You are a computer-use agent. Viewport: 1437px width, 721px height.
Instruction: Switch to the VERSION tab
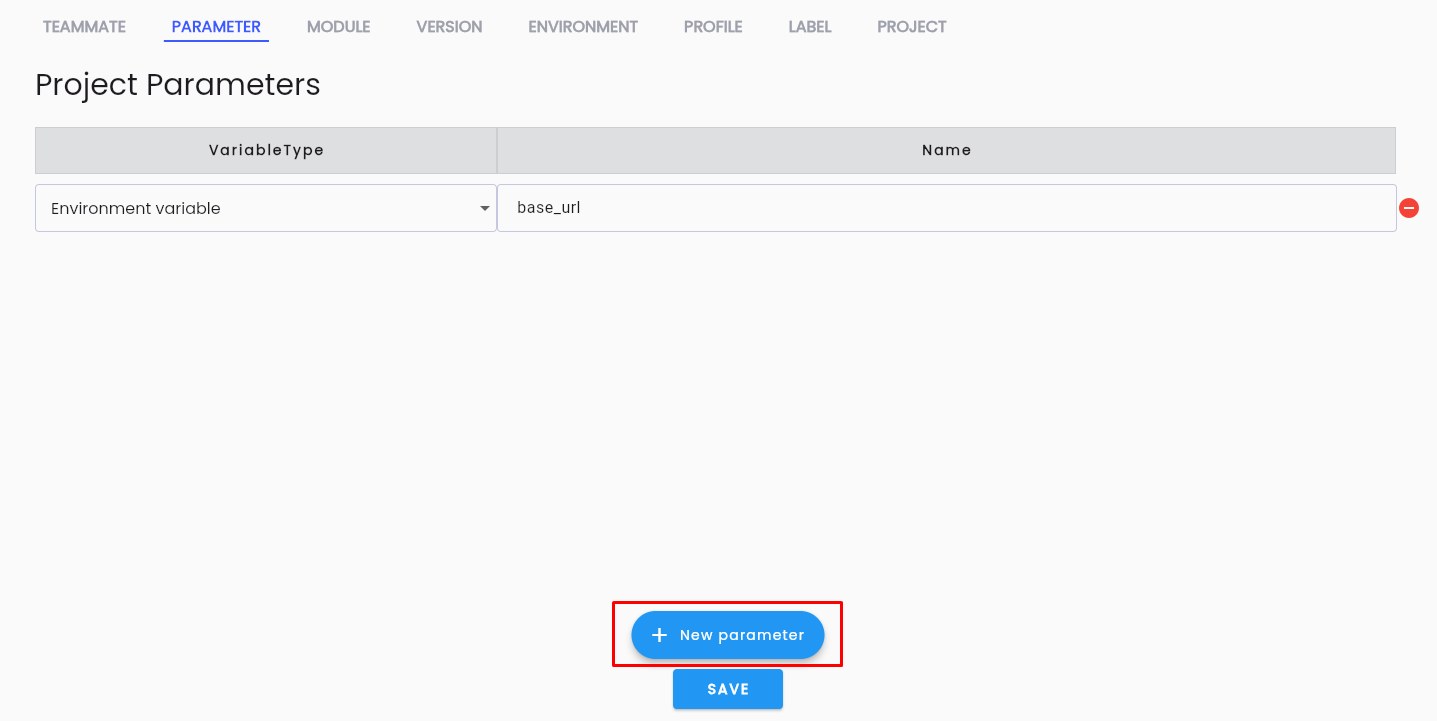coord(449,27)
